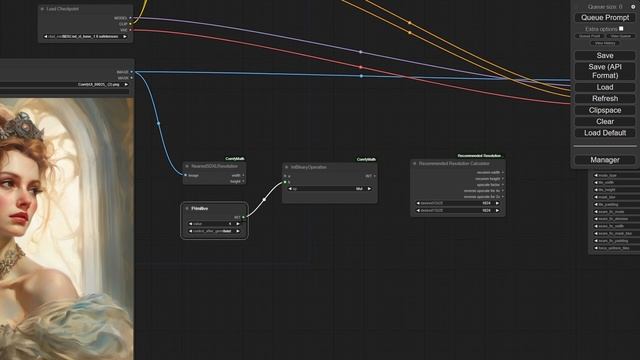Decrease Primitive value with left arrow
The height and width of the screenshot is (360, 640).
pyautogui.click(x=191, y=224)
